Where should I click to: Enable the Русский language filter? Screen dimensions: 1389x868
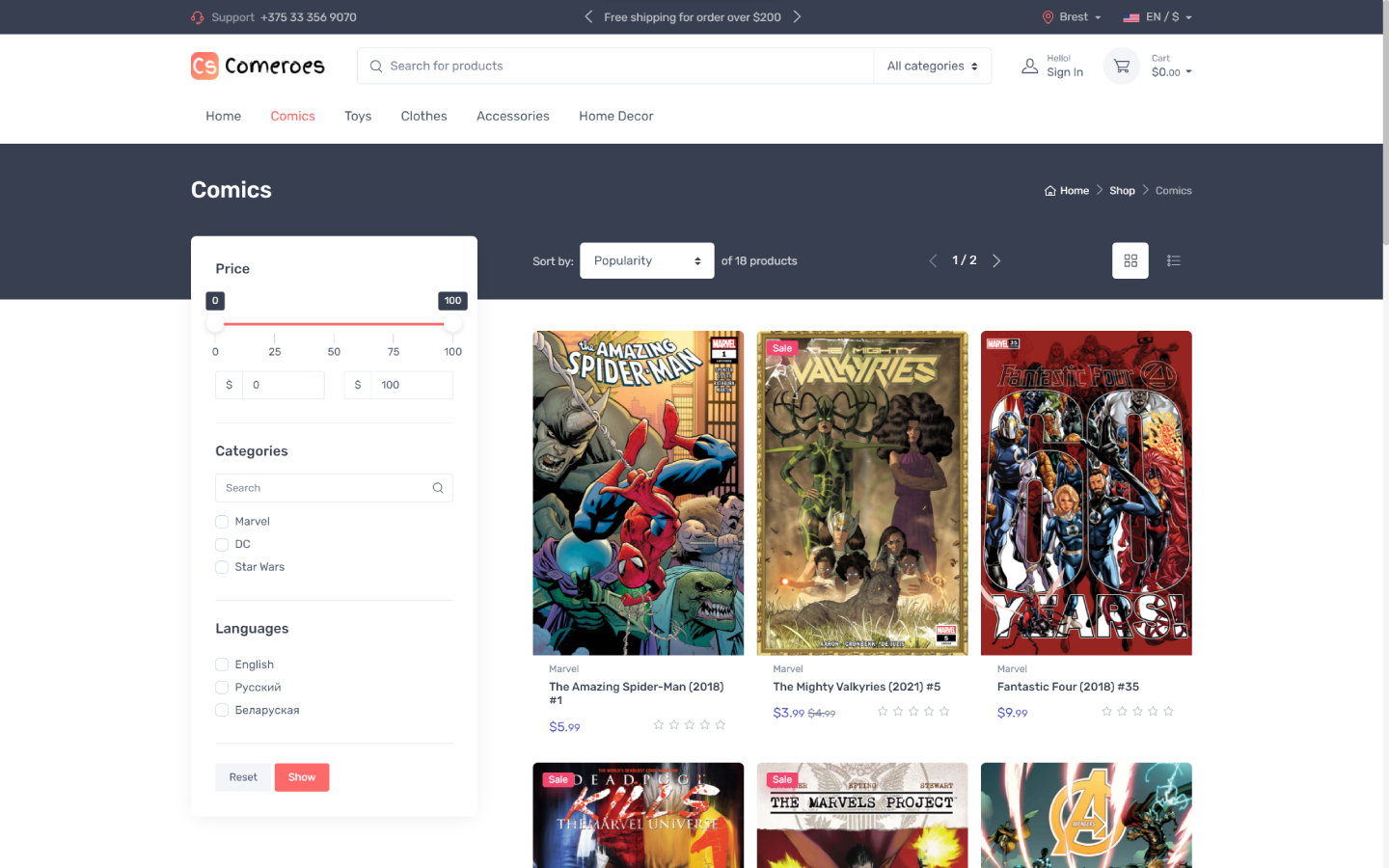(x=222, y=688)
